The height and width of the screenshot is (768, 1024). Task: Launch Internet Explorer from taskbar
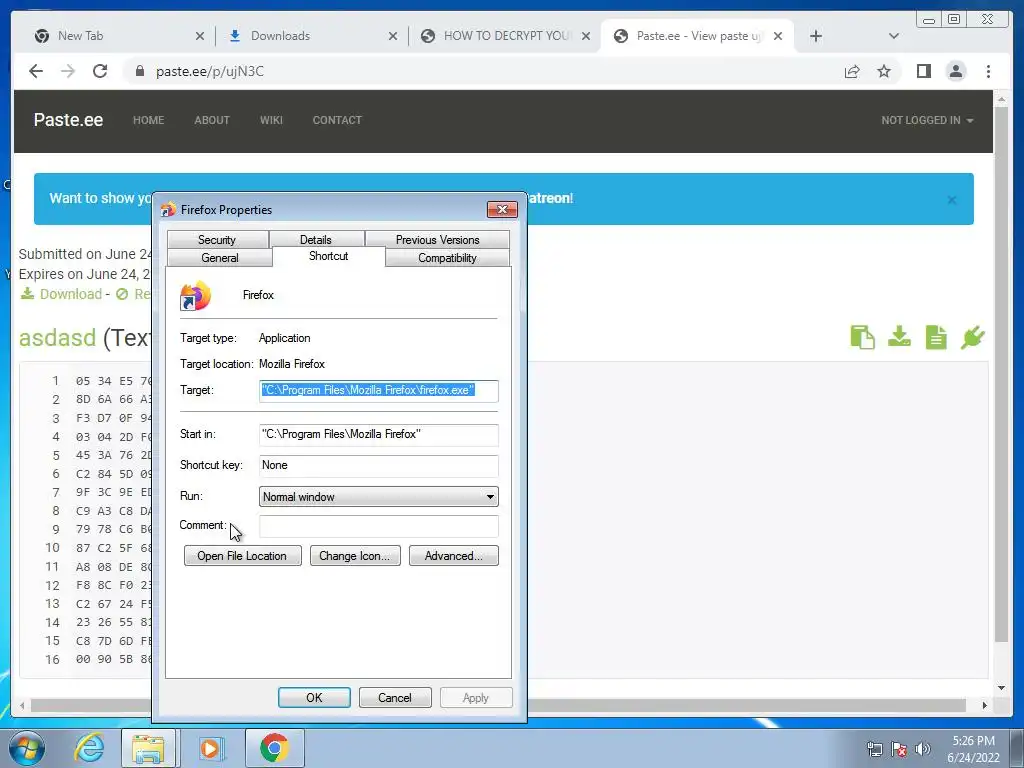pyautogui.click(x=89, y=748)
